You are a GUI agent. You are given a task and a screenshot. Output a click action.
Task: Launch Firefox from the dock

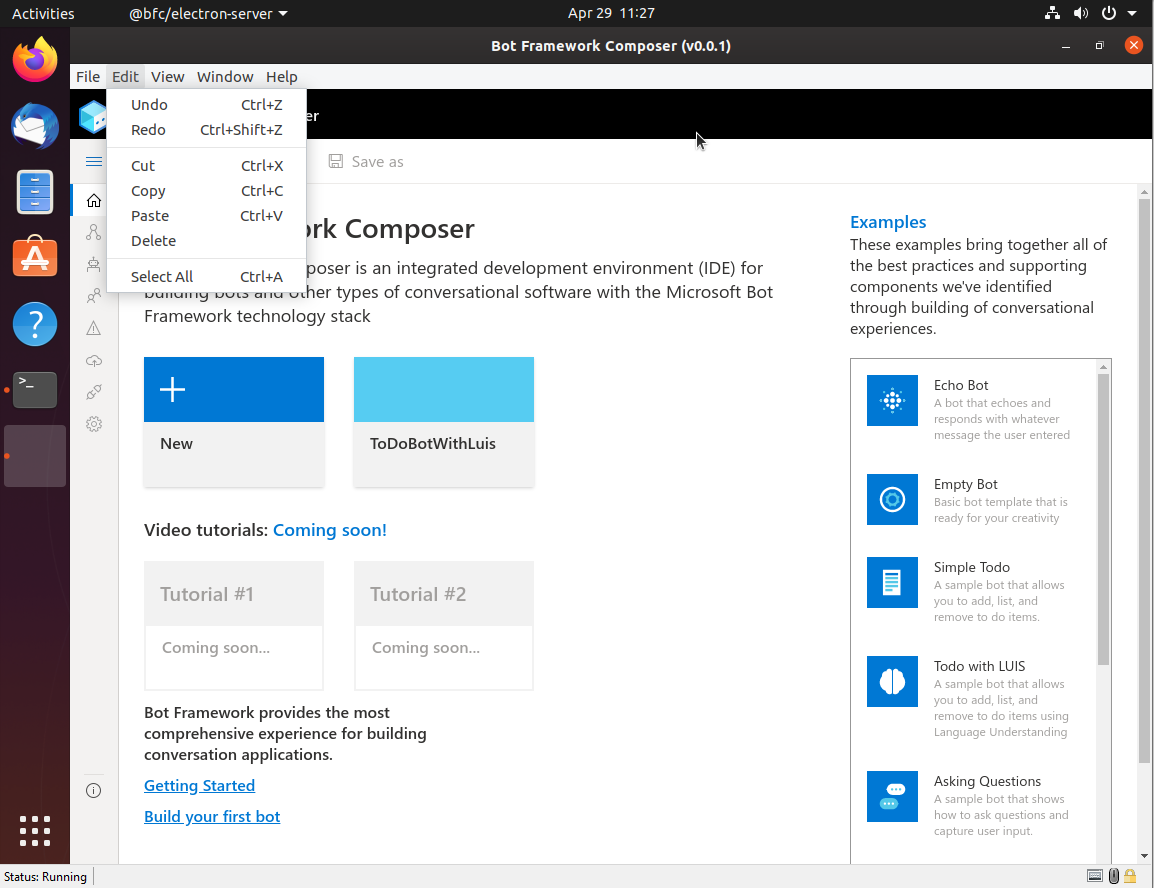35,60
